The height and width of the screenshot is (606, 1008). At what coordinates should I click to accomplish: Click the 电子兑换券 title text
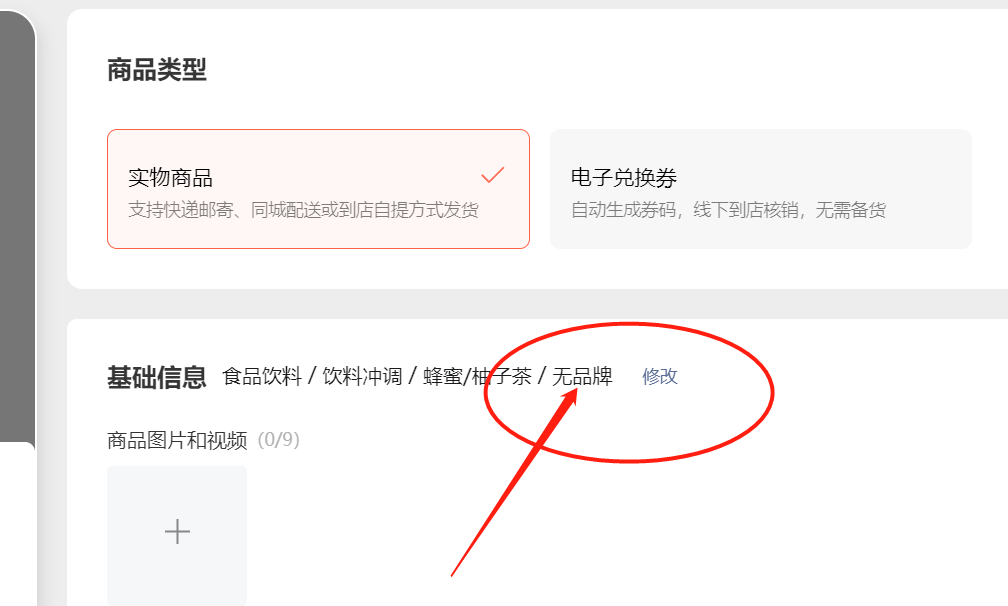coord(624,177)
